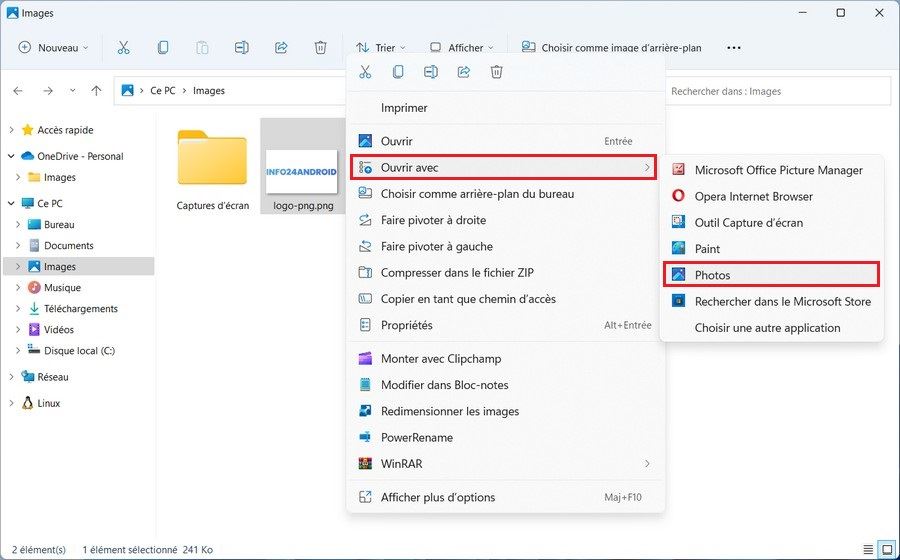900x560 pixels.
Task: Click the Delete trash icon in the Explorer toolbar
Action: click(x=321, y=48)
